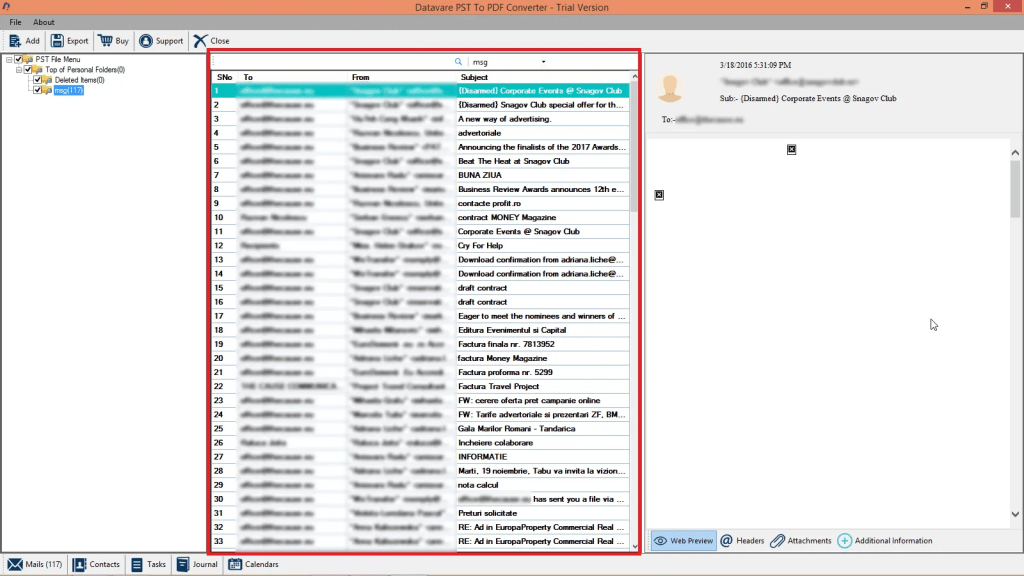Viewport: 1024px width, 576px height.
Task: Show the Attachments paperclip view
Action: (x=777, y=541)
